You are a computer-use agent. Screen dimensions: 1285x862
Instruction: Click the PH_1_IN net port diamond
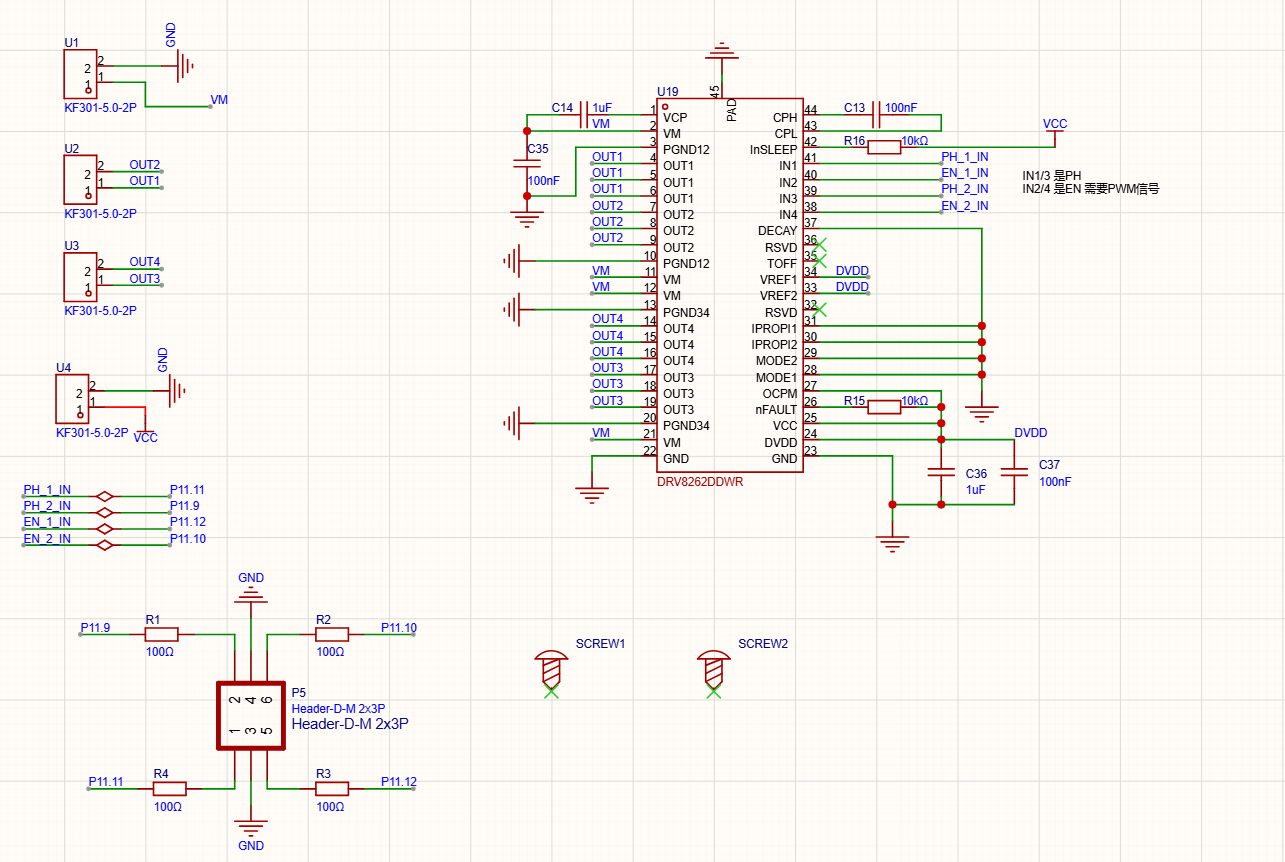click(x=103, y=496)
